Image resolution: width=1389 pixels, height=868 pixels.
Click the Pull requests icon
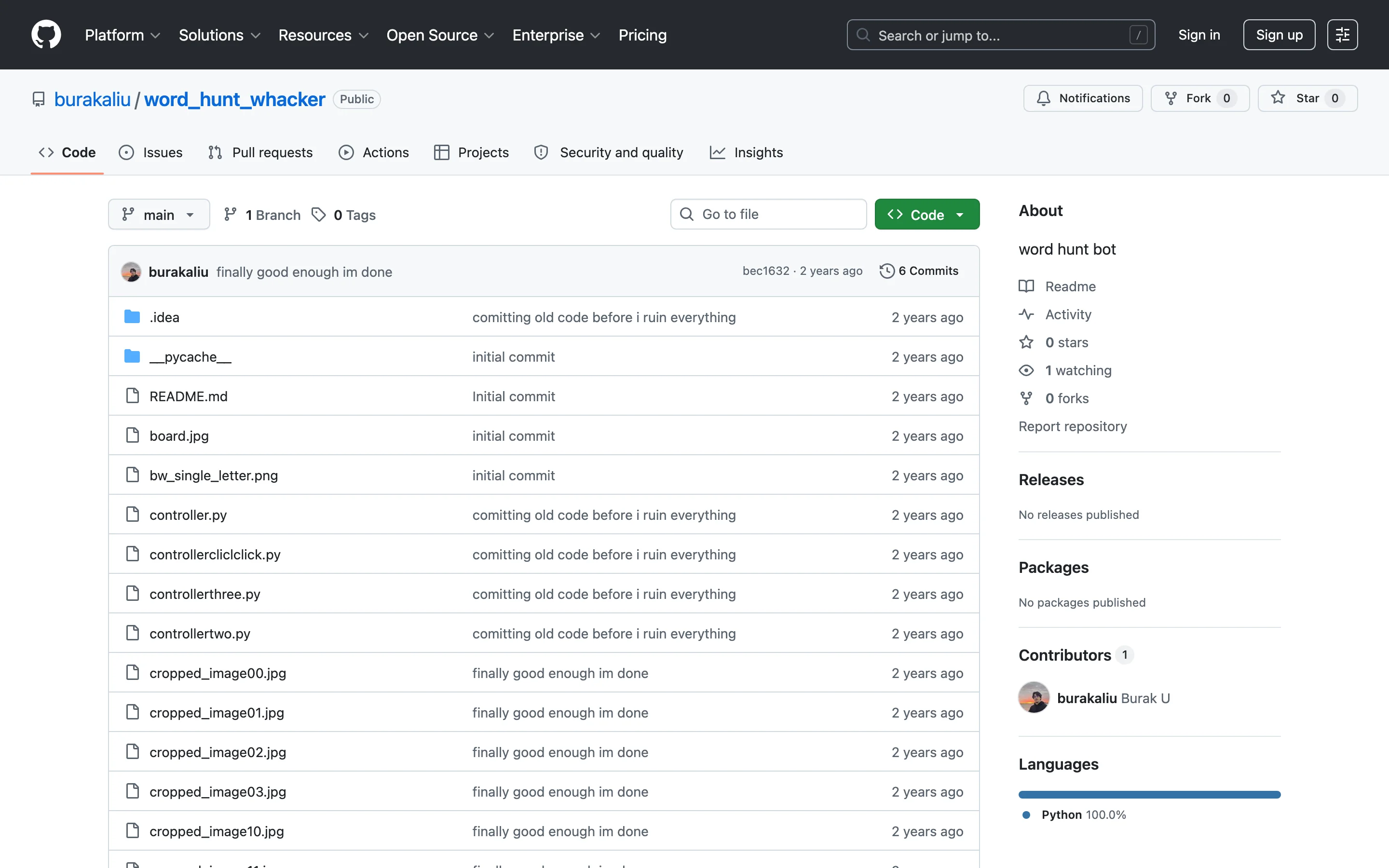pyautogui.click(x=215, y=152)
